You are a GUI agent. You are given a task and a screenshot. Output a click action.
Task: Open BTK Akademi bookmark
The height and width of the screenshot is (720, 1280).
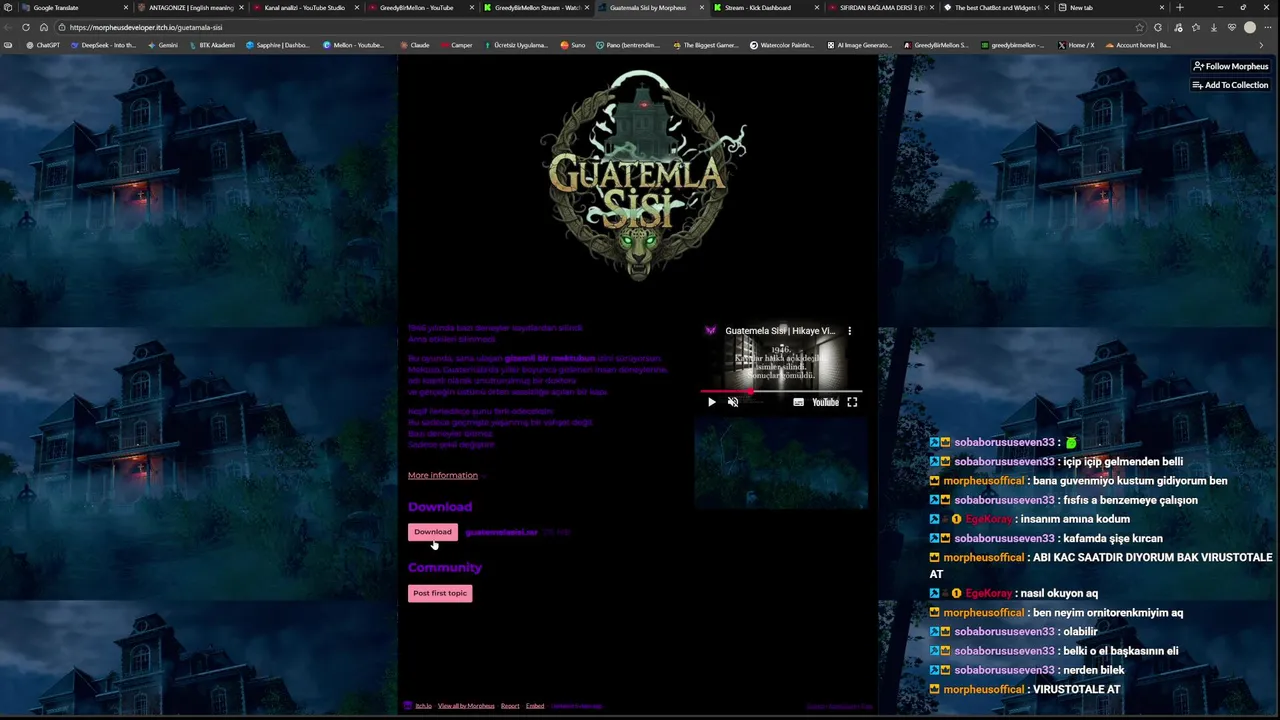211,45
